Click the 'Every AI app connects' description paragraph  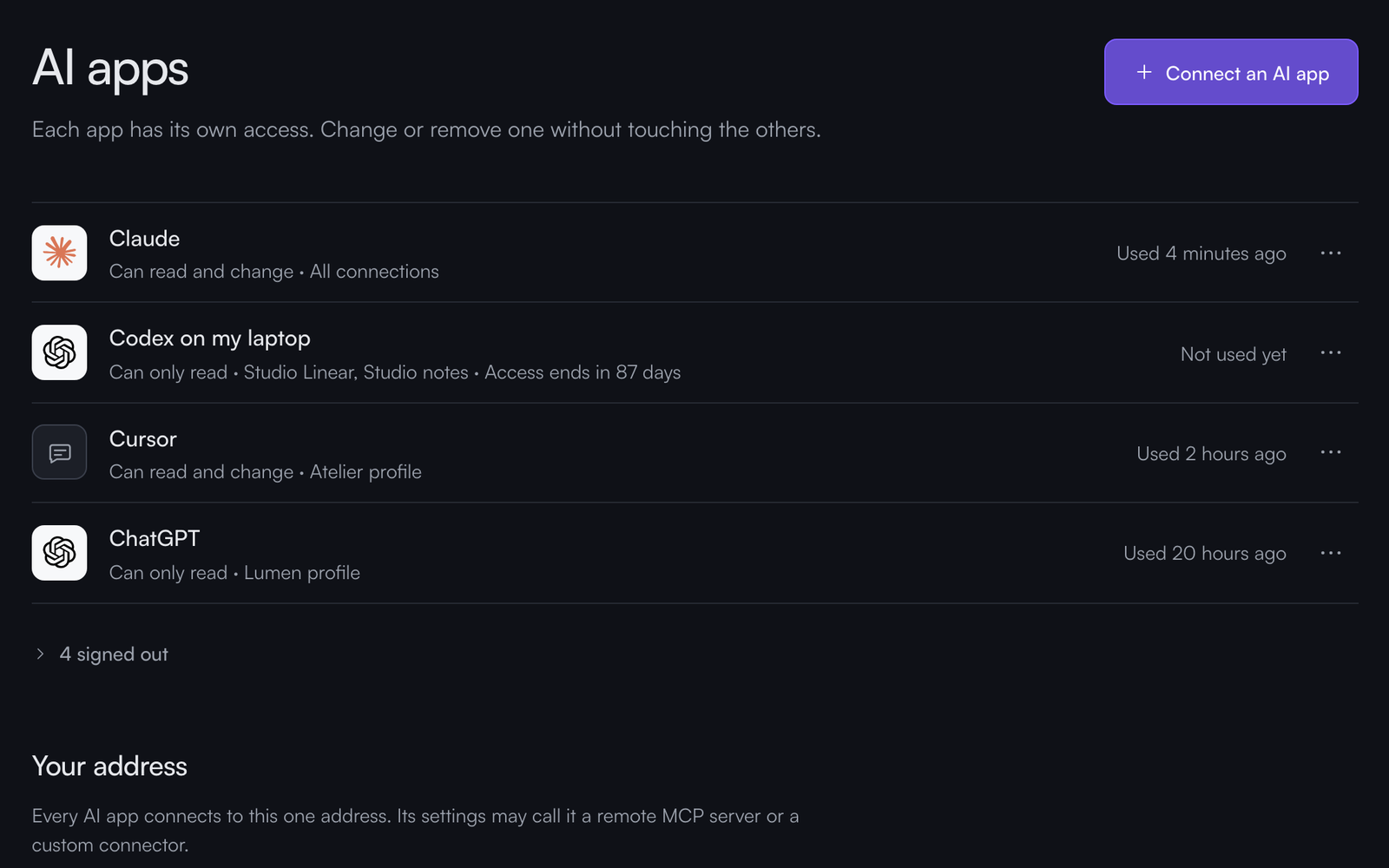[x=416, y=830]
